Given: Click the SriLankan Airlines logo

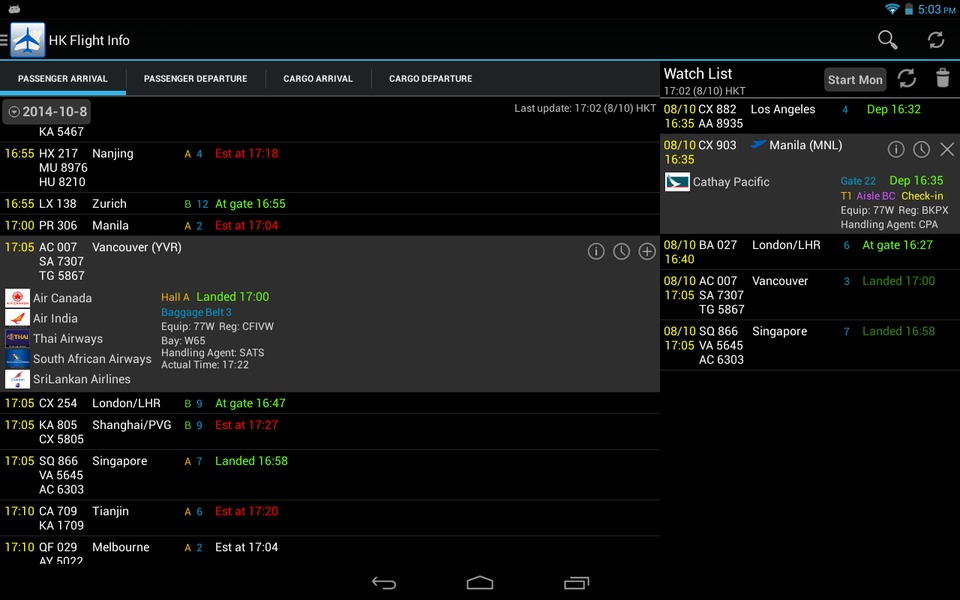Looking at the screenshot, I should click(x=17, y=379).
